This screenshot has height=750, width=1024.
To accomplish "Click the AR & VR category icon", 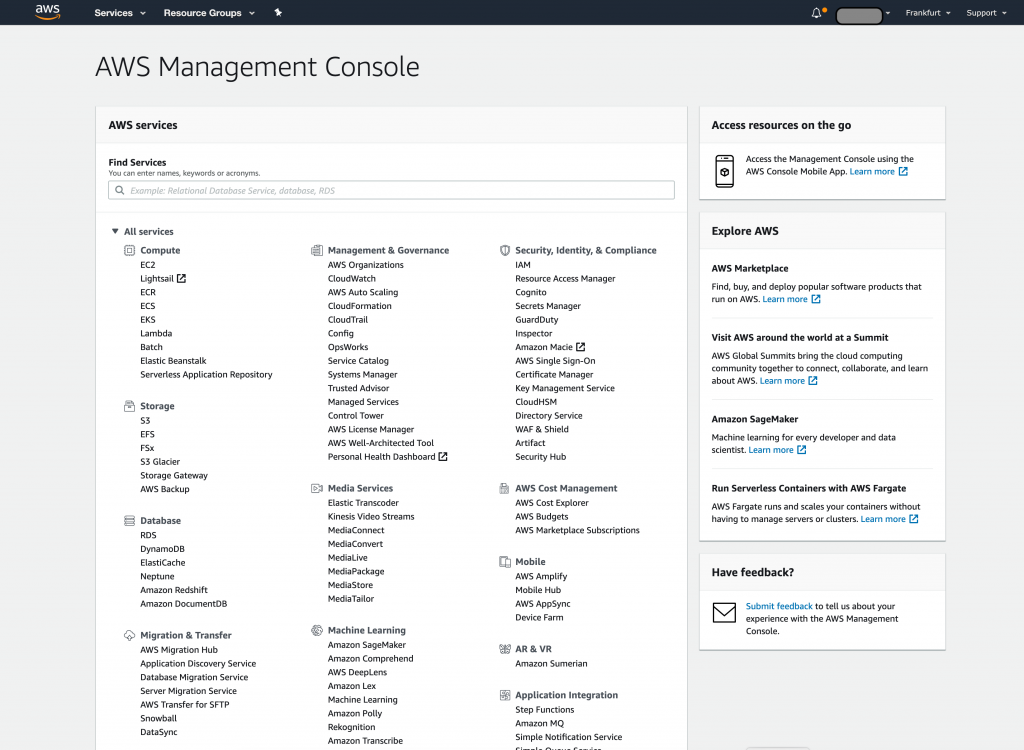I will [505, 649].
